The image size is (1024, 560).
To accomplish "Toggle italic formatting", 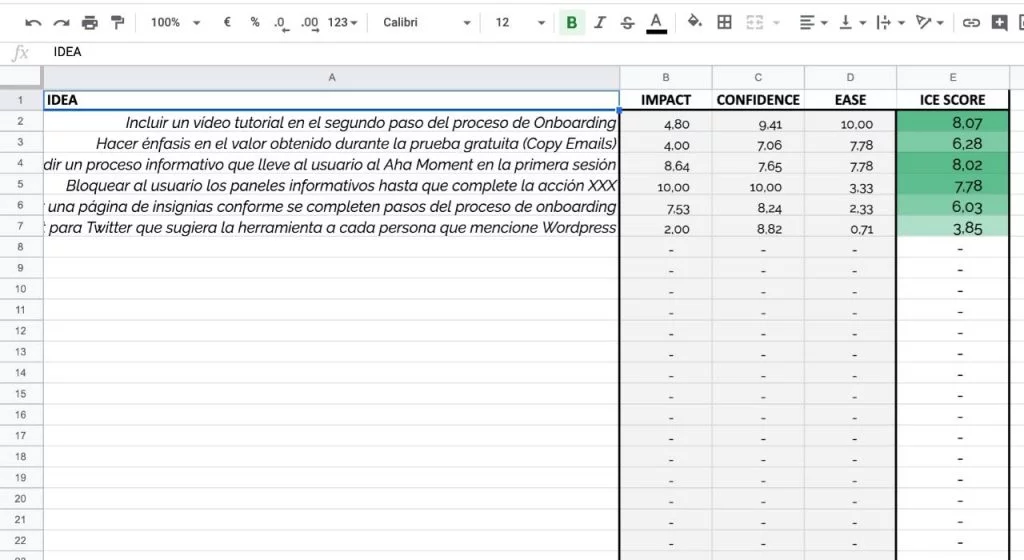I will [x=600, y=22].
